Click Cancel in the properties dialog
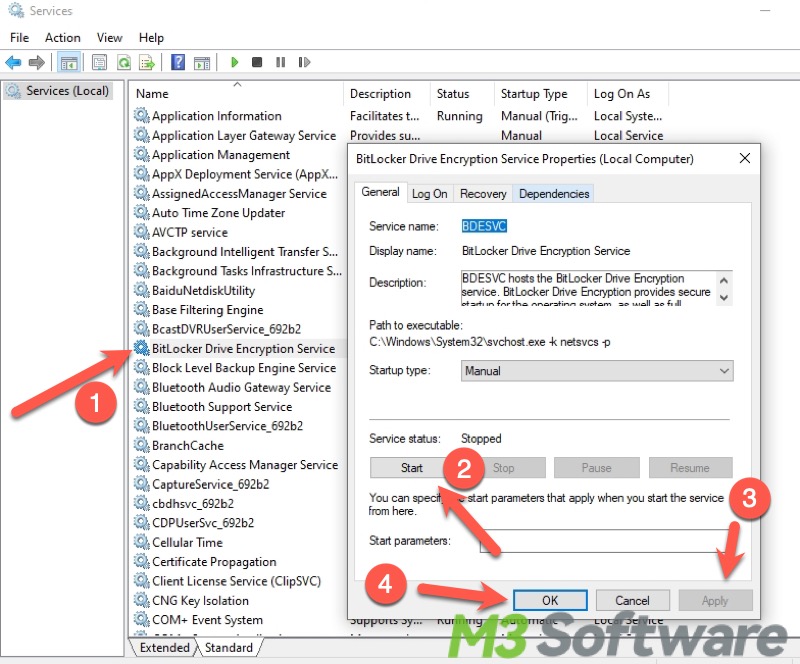 click(x=632, y=601)
